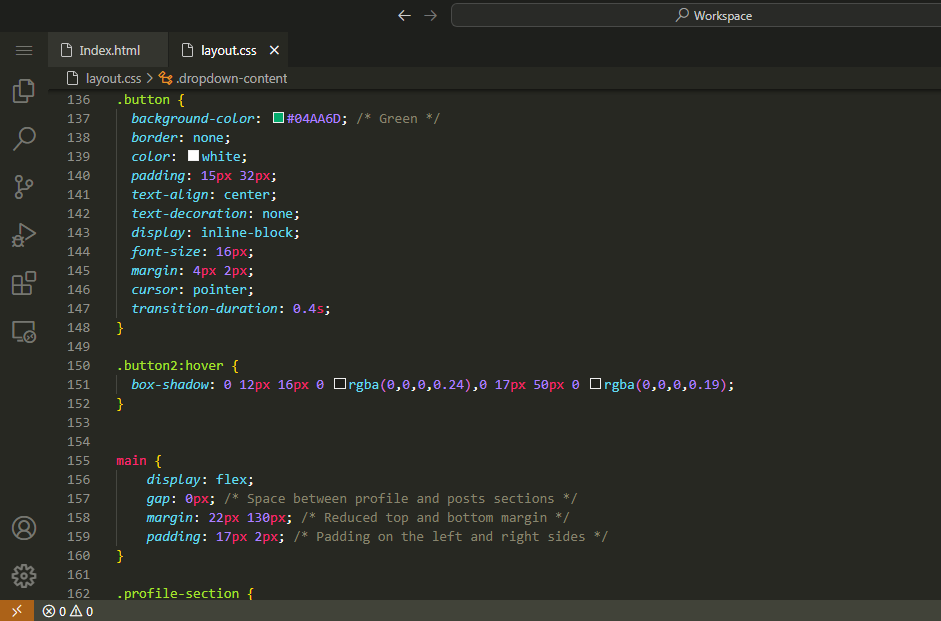The image size is (941, 621).
Task: Open the Manage settings gear
Action: tap(24, 576)
